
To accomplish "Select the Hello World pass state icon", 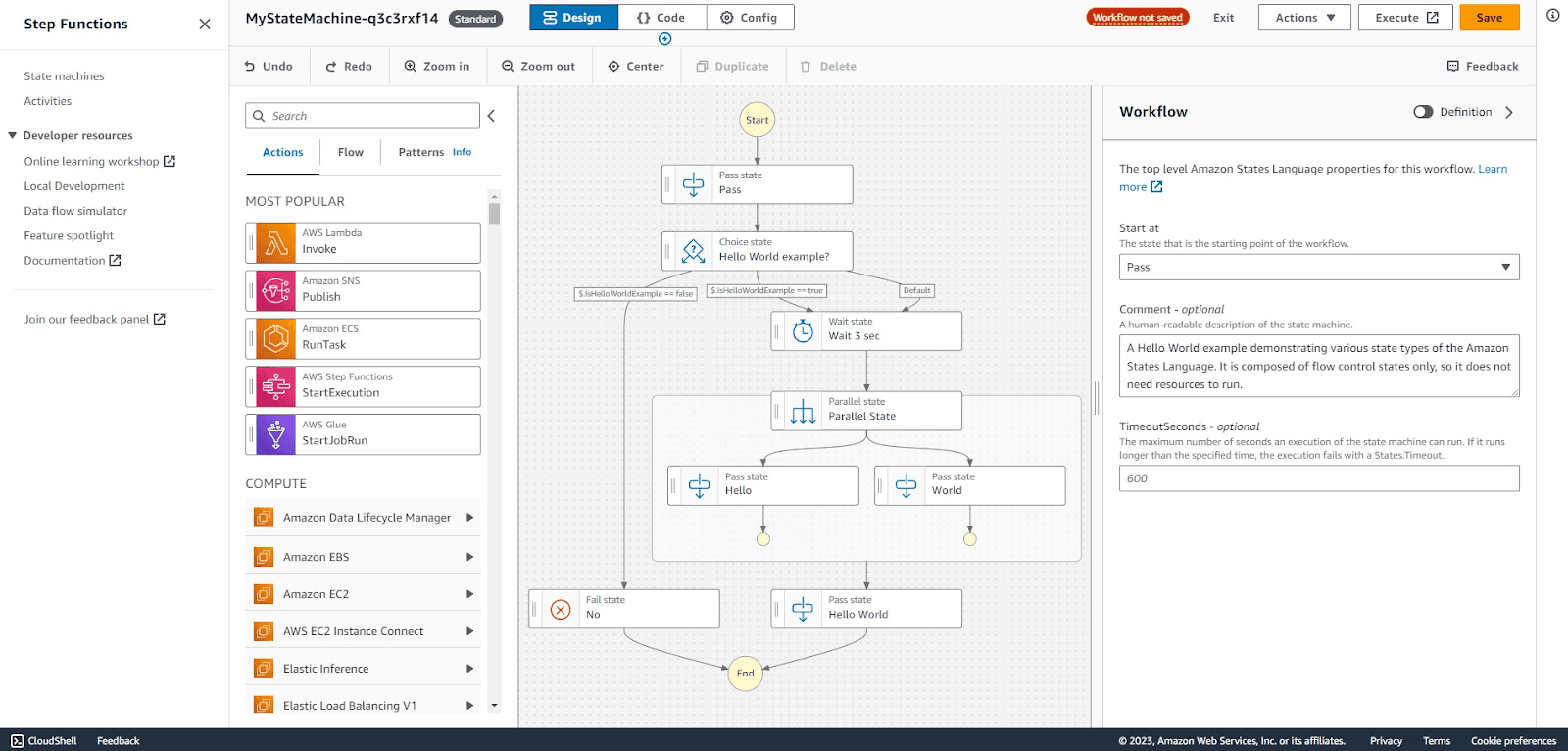I will click(x=803, y=609).
